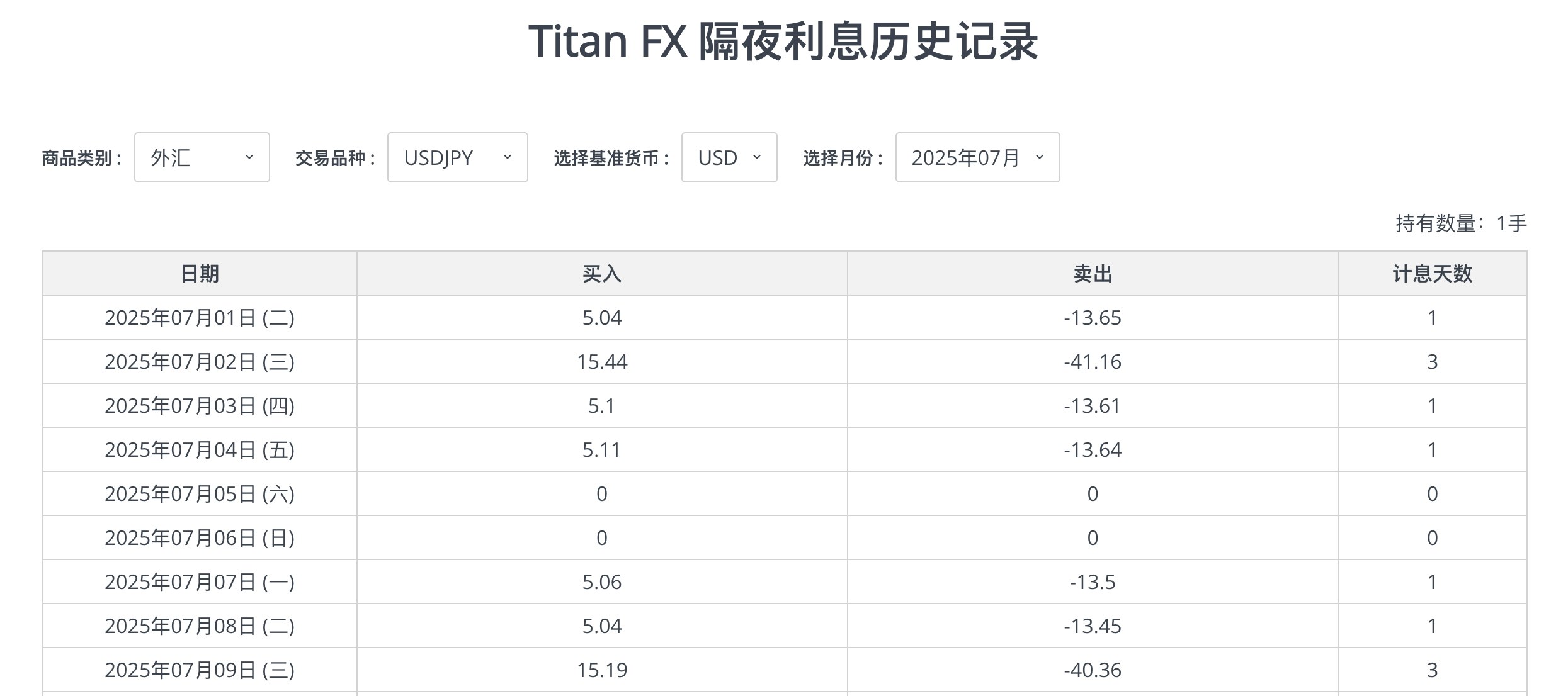Click the 持有数量: 1手 label
The height and width of the screenshot is (696, 1568).
pyautogui.click(x=1461, y=223)
